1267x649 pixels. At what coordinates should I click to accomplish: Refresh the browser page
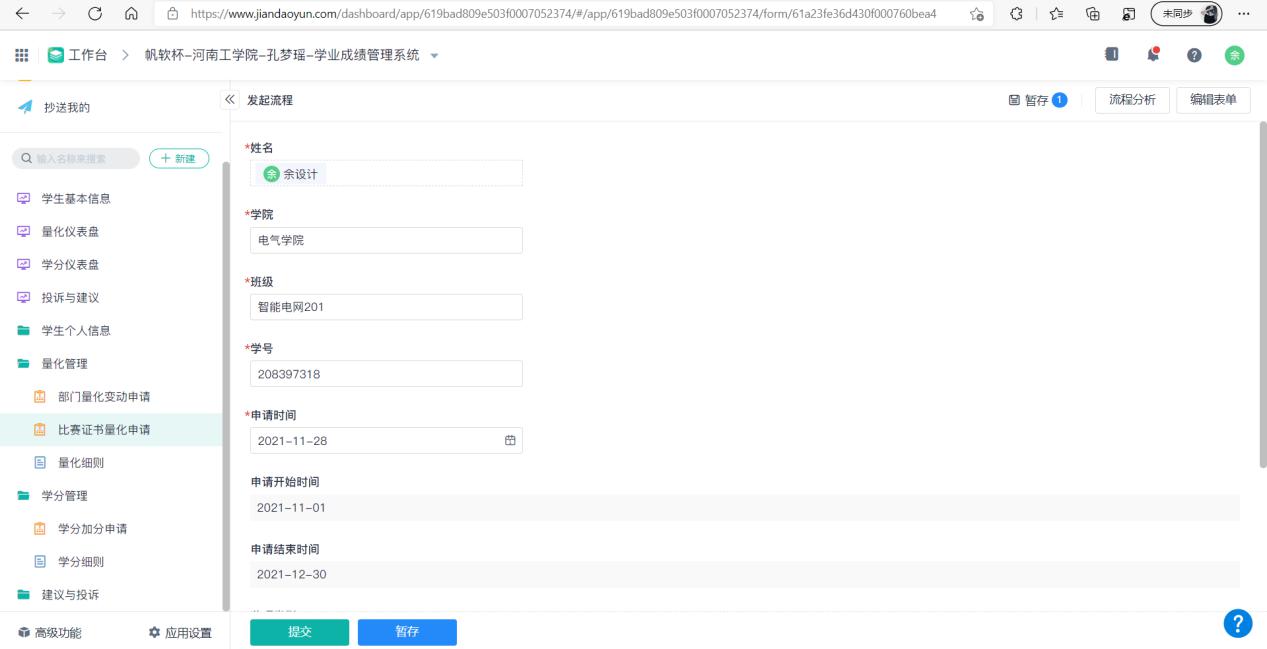(95, 13)
